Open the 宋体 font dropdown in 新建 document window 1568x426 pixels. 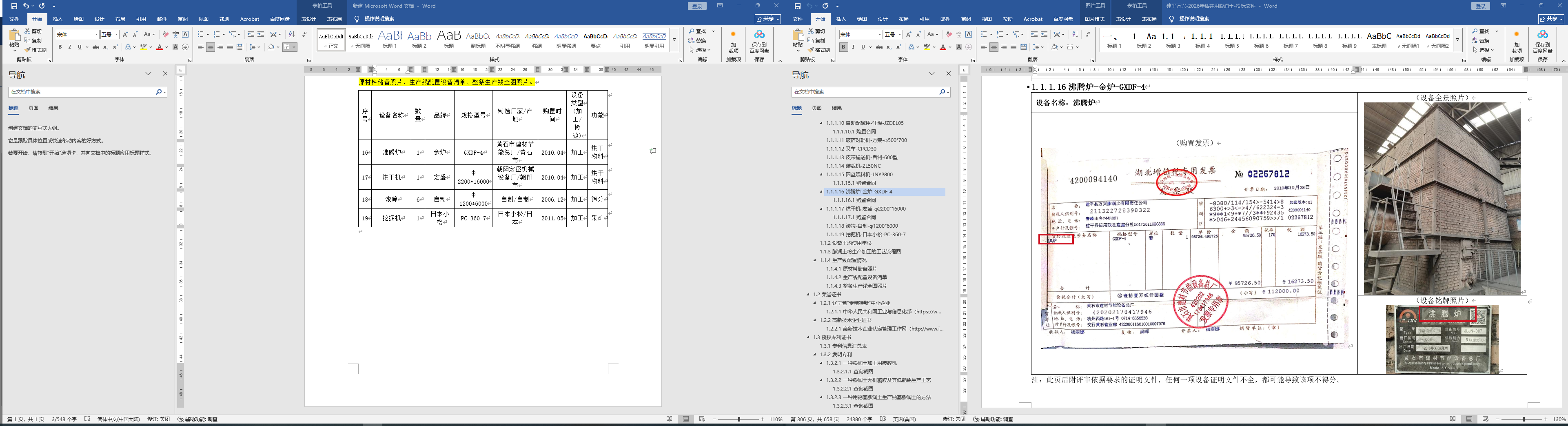95,35
